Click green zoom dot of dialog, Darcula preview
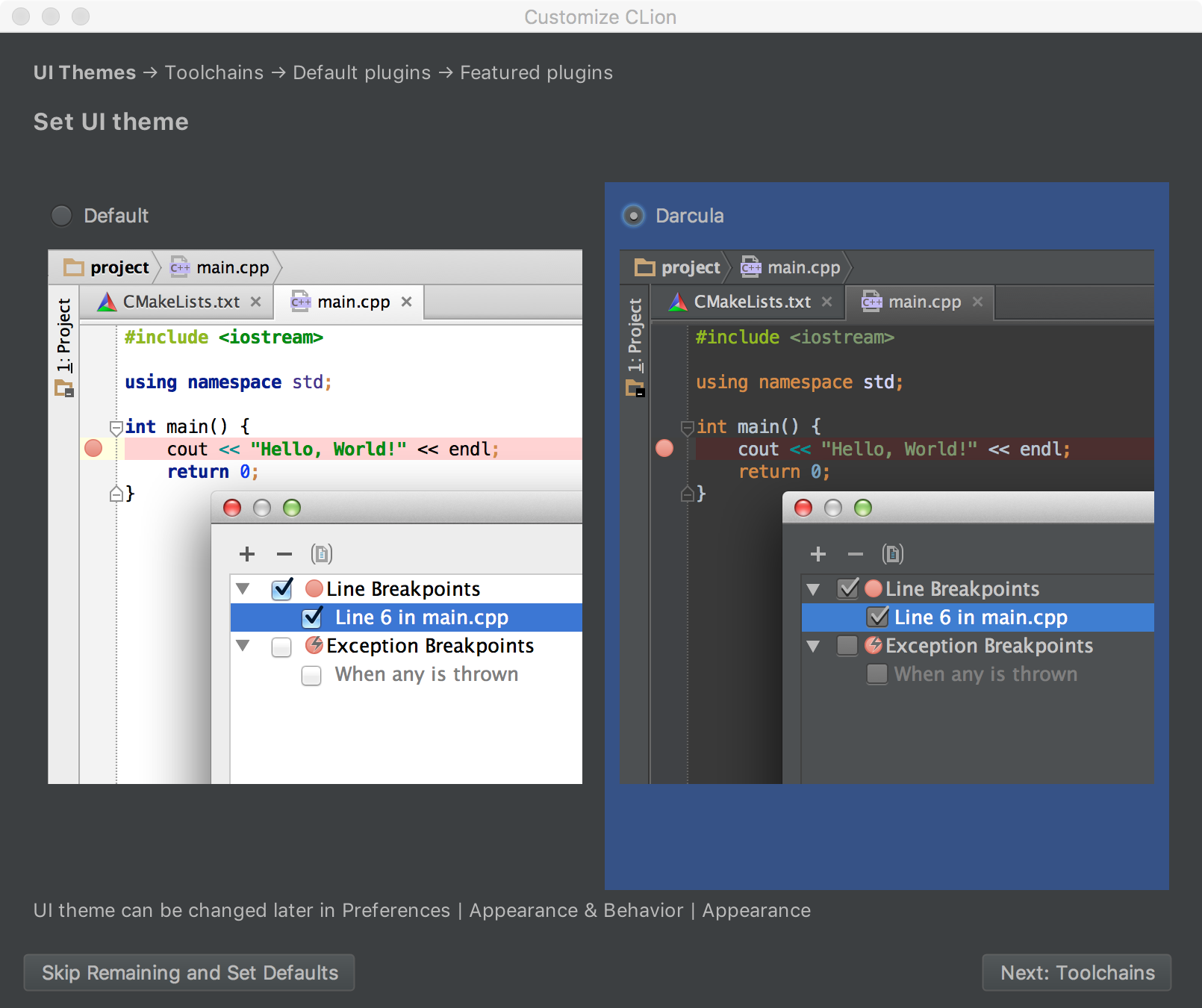1202x1008 pixels. click(x=863, y=508)
